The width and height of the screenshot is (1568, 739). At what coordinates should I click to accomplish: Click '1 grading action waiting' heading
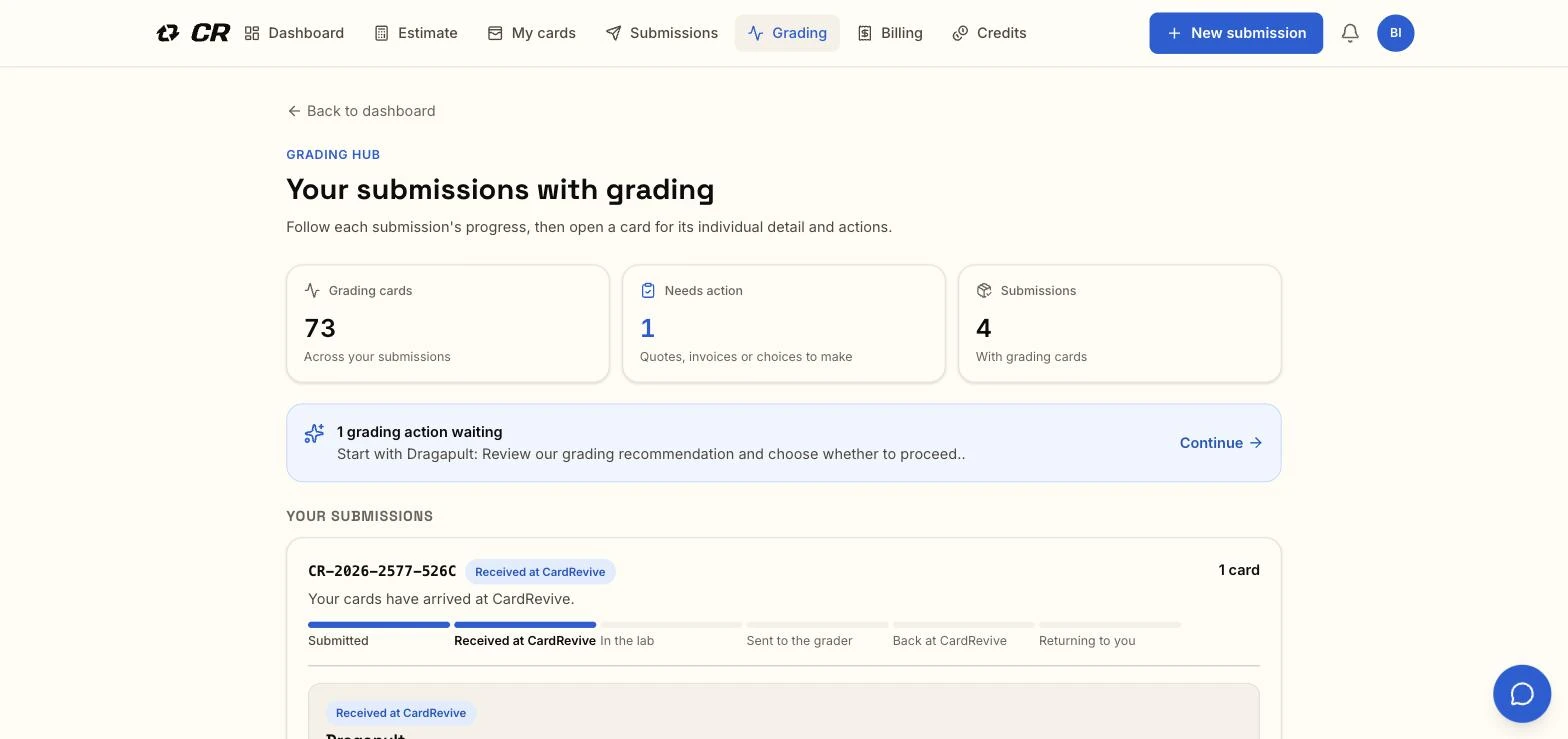[420, 432]
